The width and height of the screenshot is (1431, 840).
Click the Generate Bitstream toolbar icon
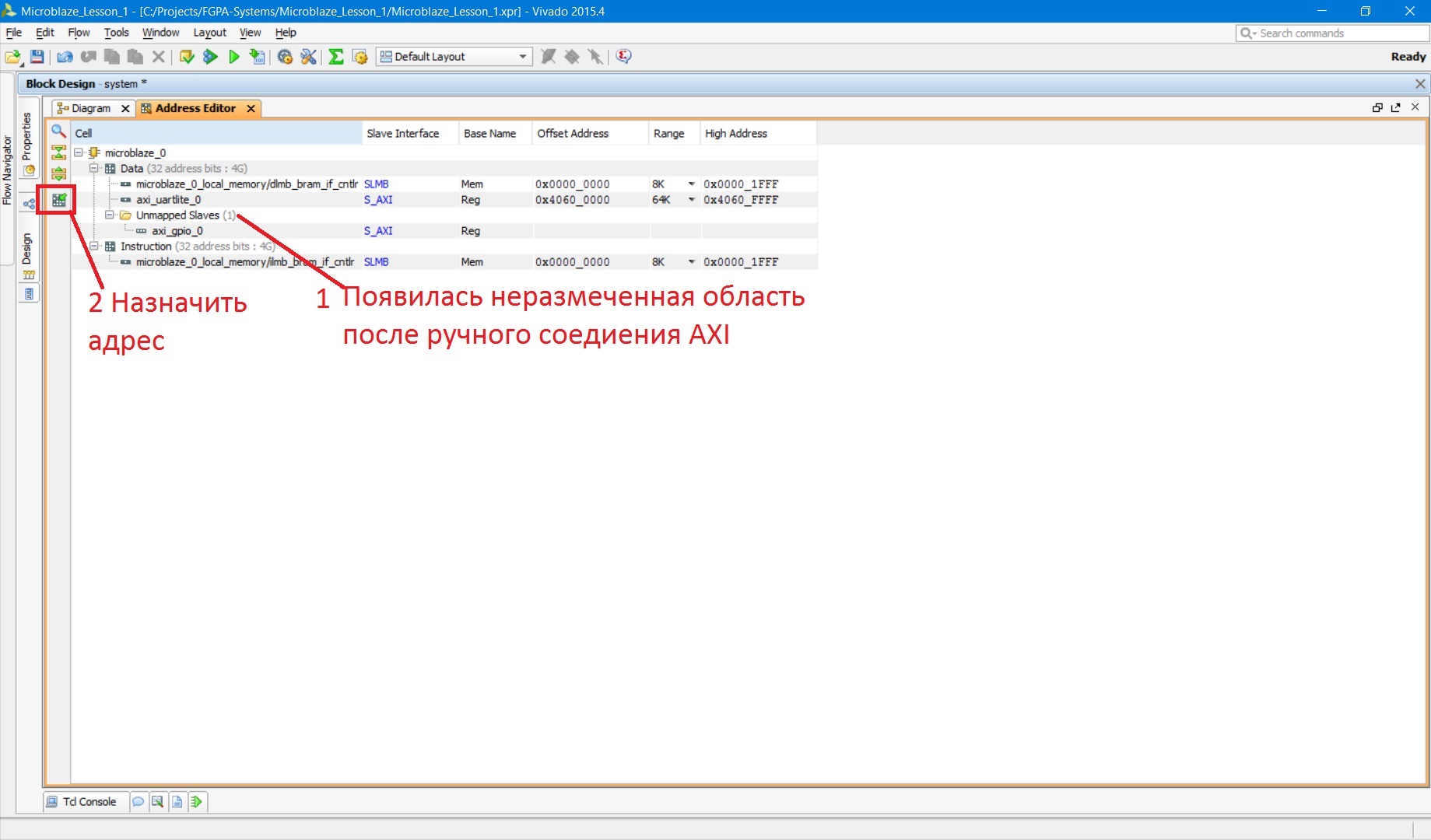point(257,57)
